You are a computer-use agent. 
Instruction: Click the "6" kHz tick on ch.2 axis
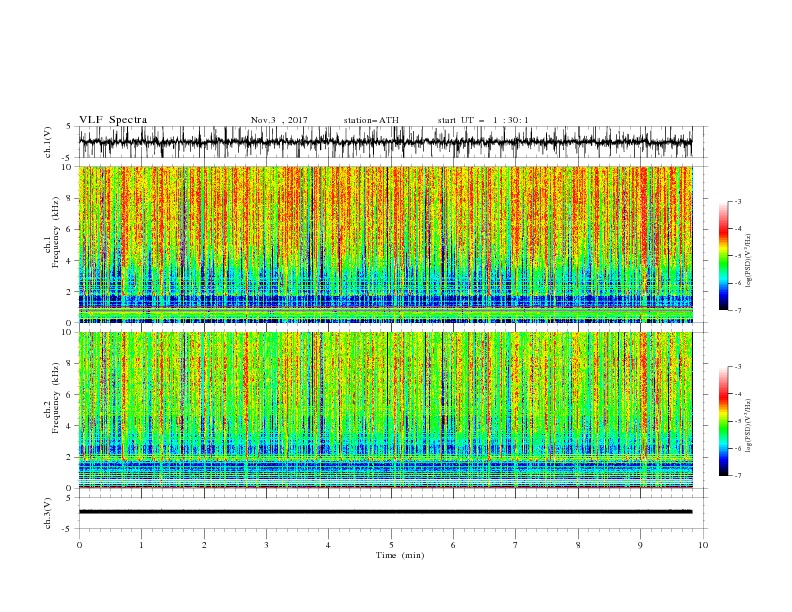click(69, 395)
